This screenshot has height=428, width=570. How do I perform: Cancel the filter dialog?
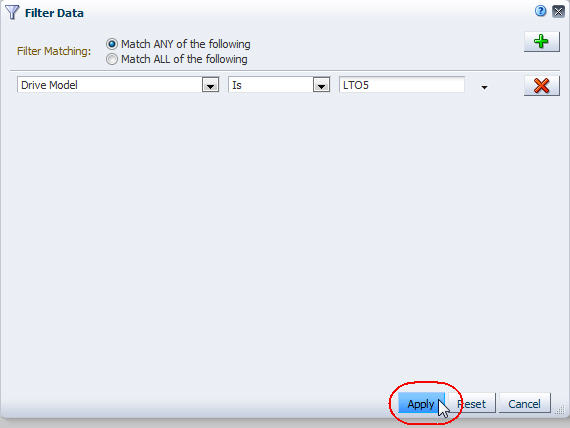click(x=524, y=403)
